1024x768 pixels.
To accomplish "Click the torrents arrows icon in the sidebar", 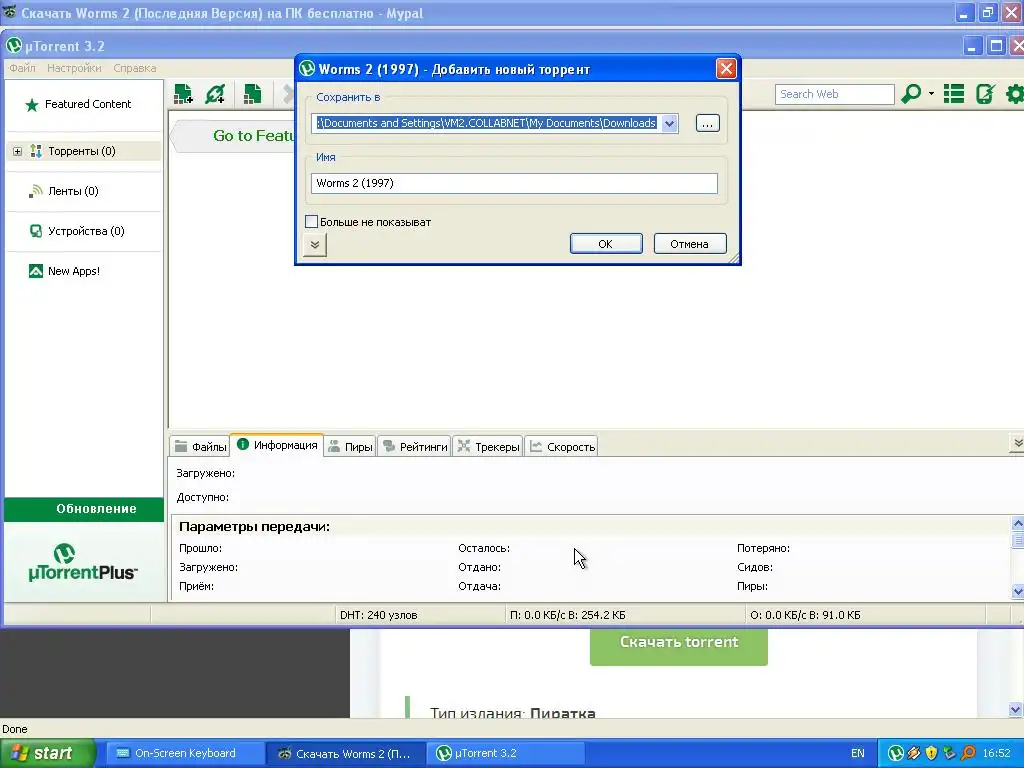I will (x=36, y=151).
